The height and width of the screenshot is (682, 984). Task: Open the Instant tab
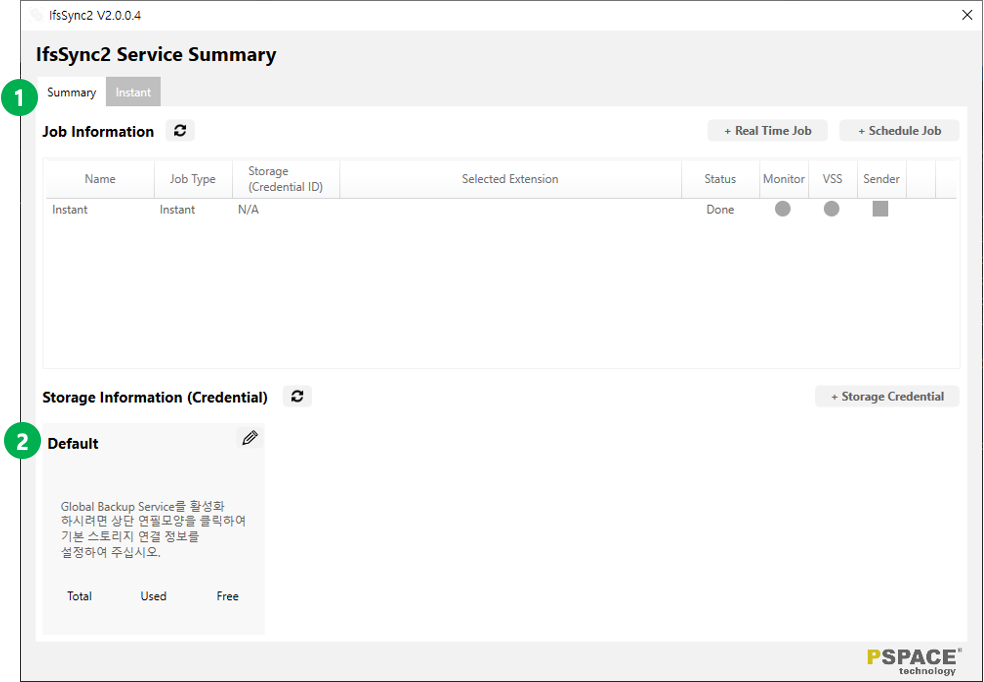click(133, 92)
